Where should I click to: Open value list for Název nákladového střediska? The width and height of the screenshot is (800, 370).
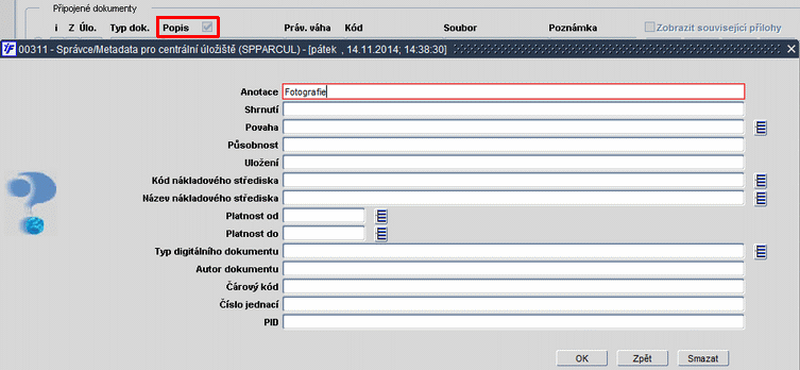761,198
